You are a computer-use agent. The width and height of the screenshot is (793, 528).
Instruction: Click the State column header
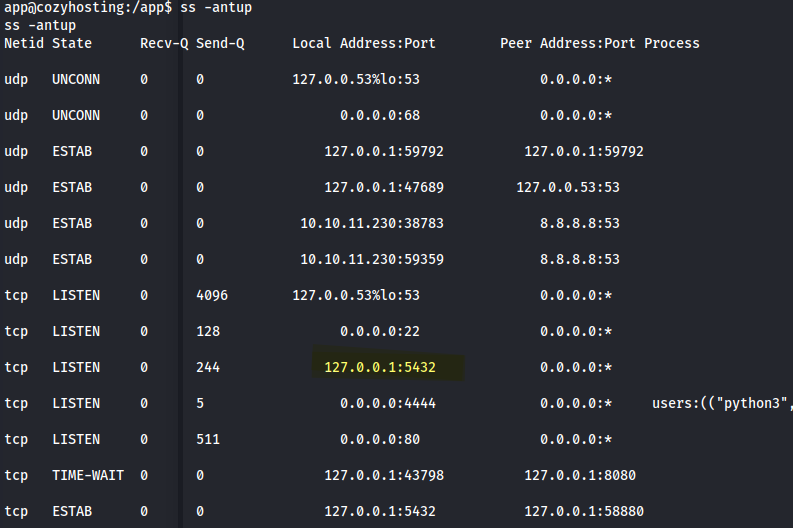[x=72, y=43]
